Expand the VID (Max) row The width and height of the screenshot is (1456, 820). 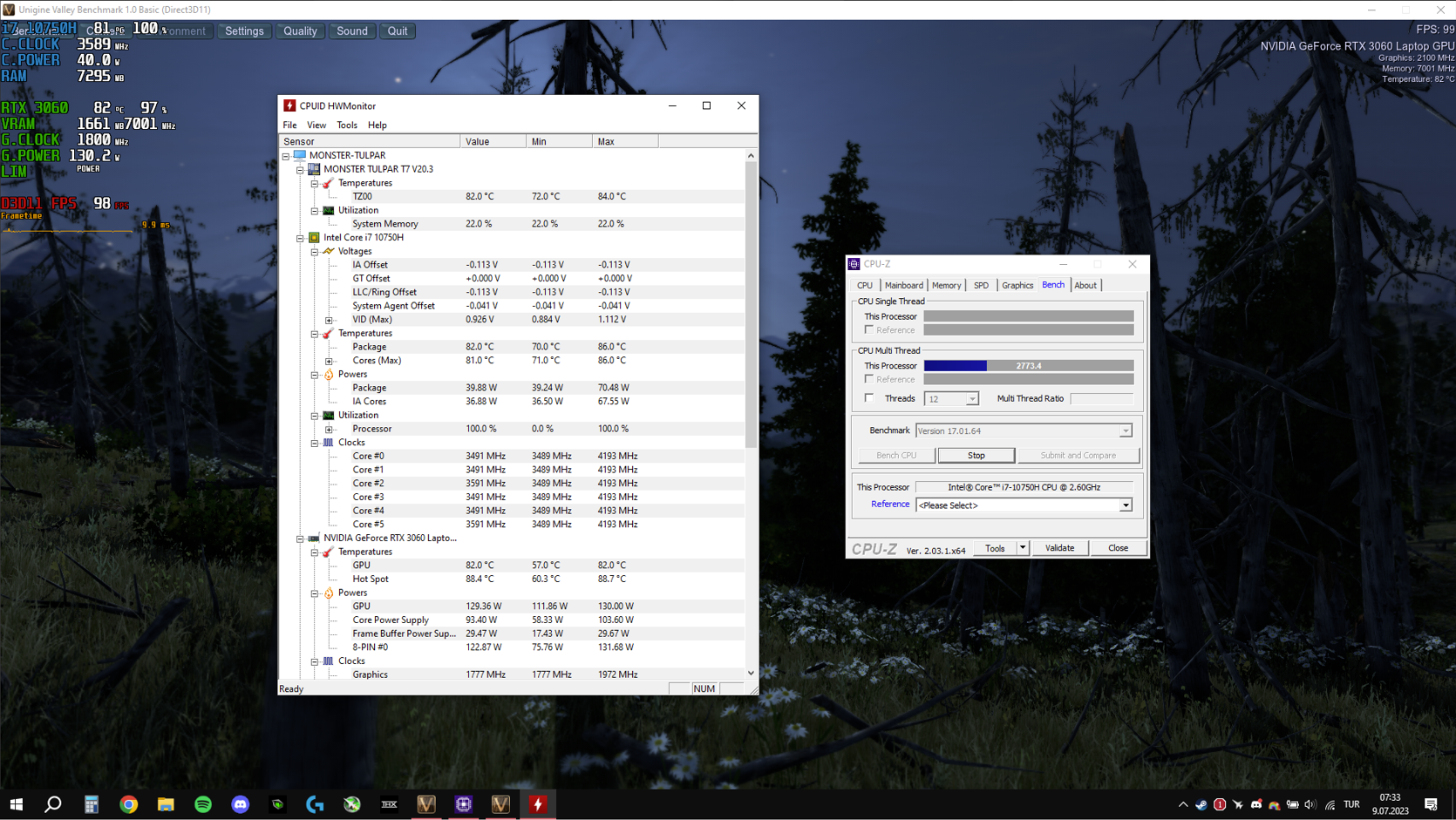(x=329, y=320)
